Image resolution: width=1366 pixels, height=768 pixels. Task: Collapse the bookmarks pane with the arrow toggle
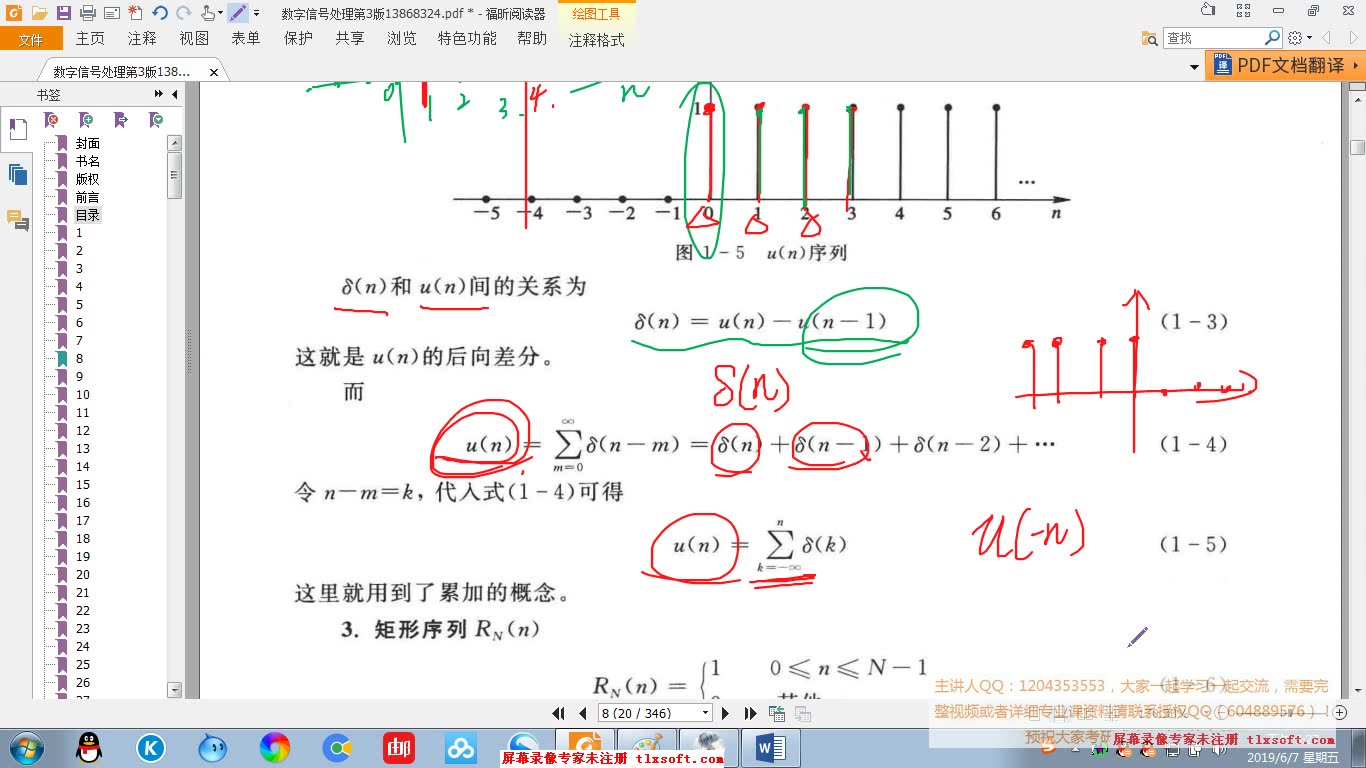tap(175, 95)
